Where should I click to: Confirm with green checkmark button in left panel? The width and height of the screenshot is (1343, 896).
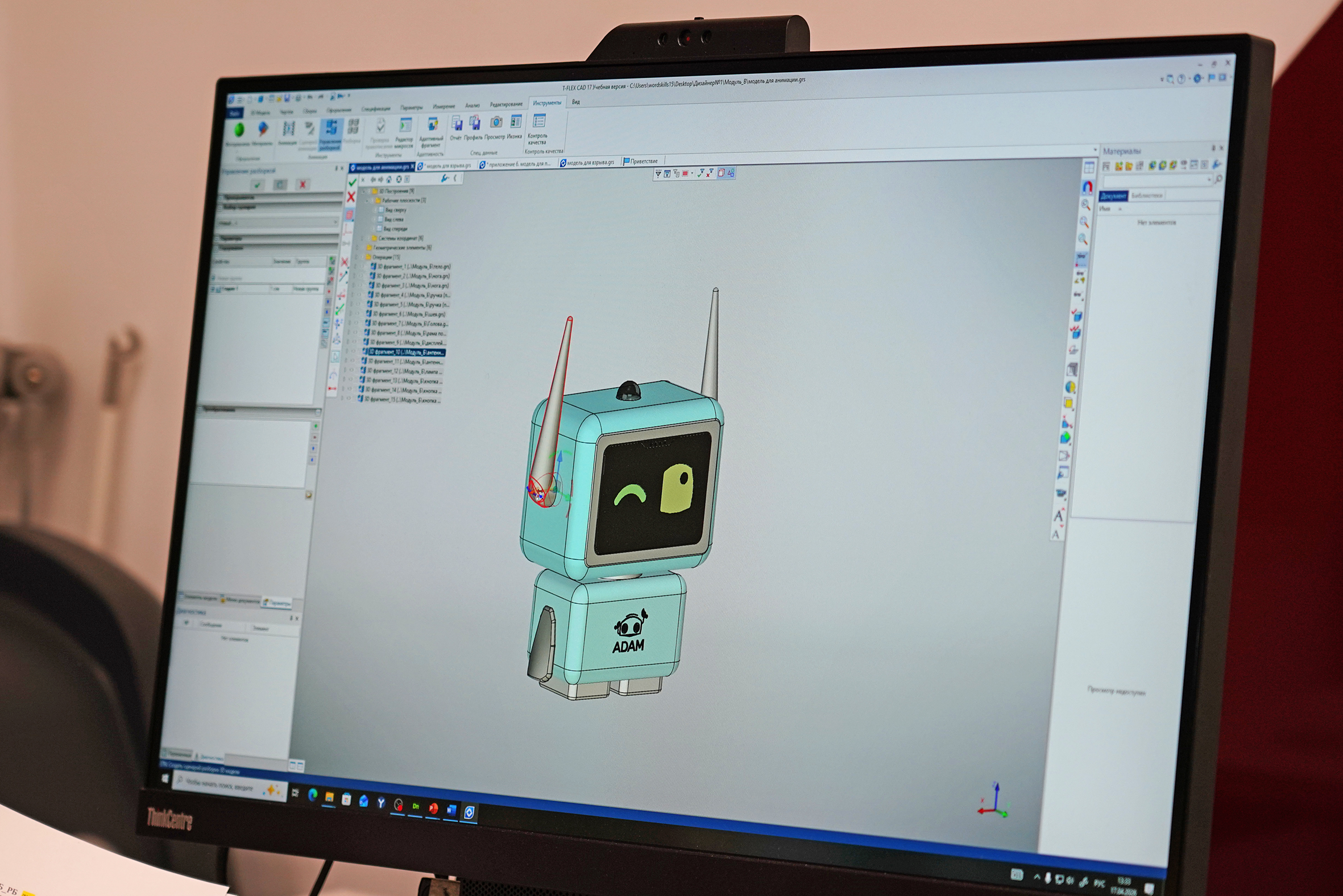coord(258,185)
